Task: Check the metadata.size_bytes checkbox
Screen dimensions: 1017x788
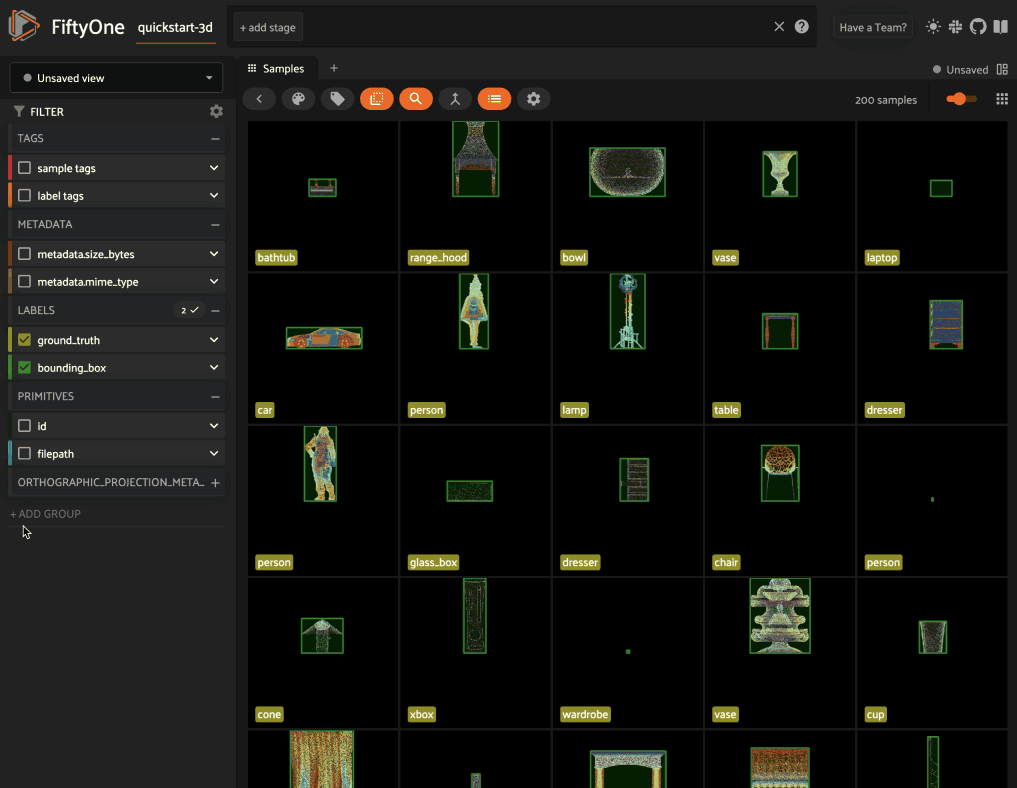Action: coord(25,254)
